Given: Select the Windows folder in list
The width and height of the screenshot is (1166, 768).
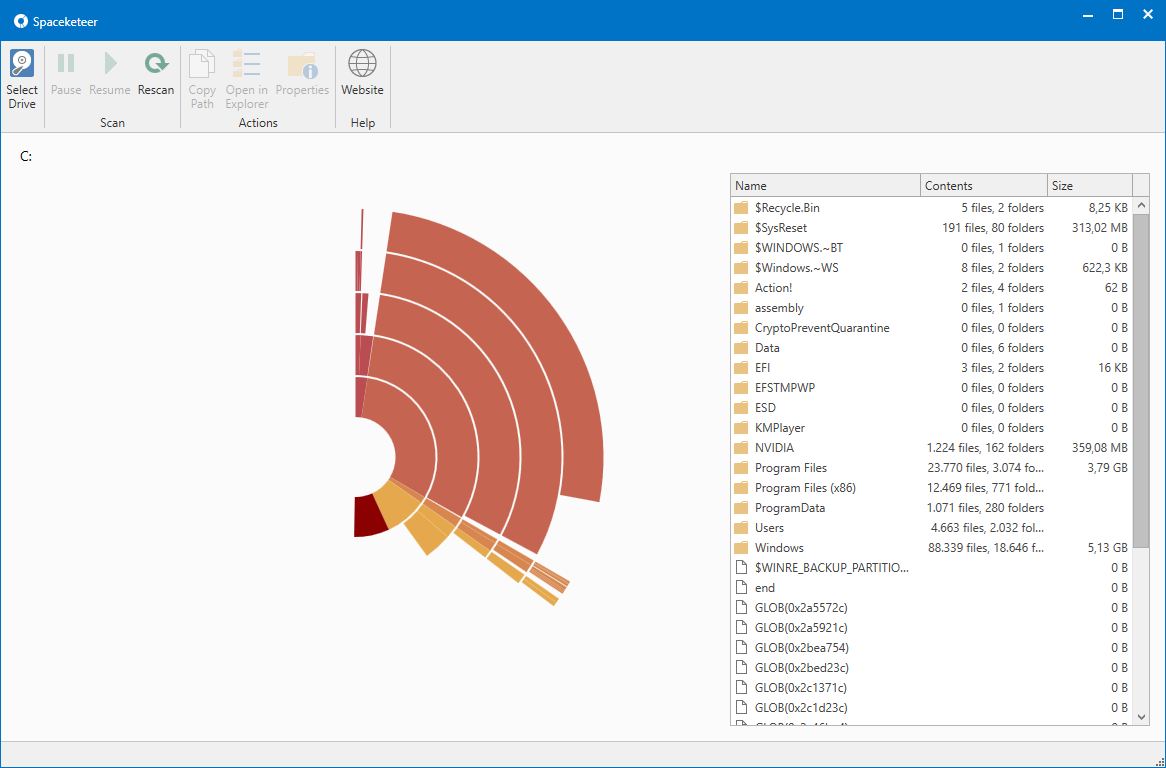Looking at the screenshot, I should click(779, 548).
